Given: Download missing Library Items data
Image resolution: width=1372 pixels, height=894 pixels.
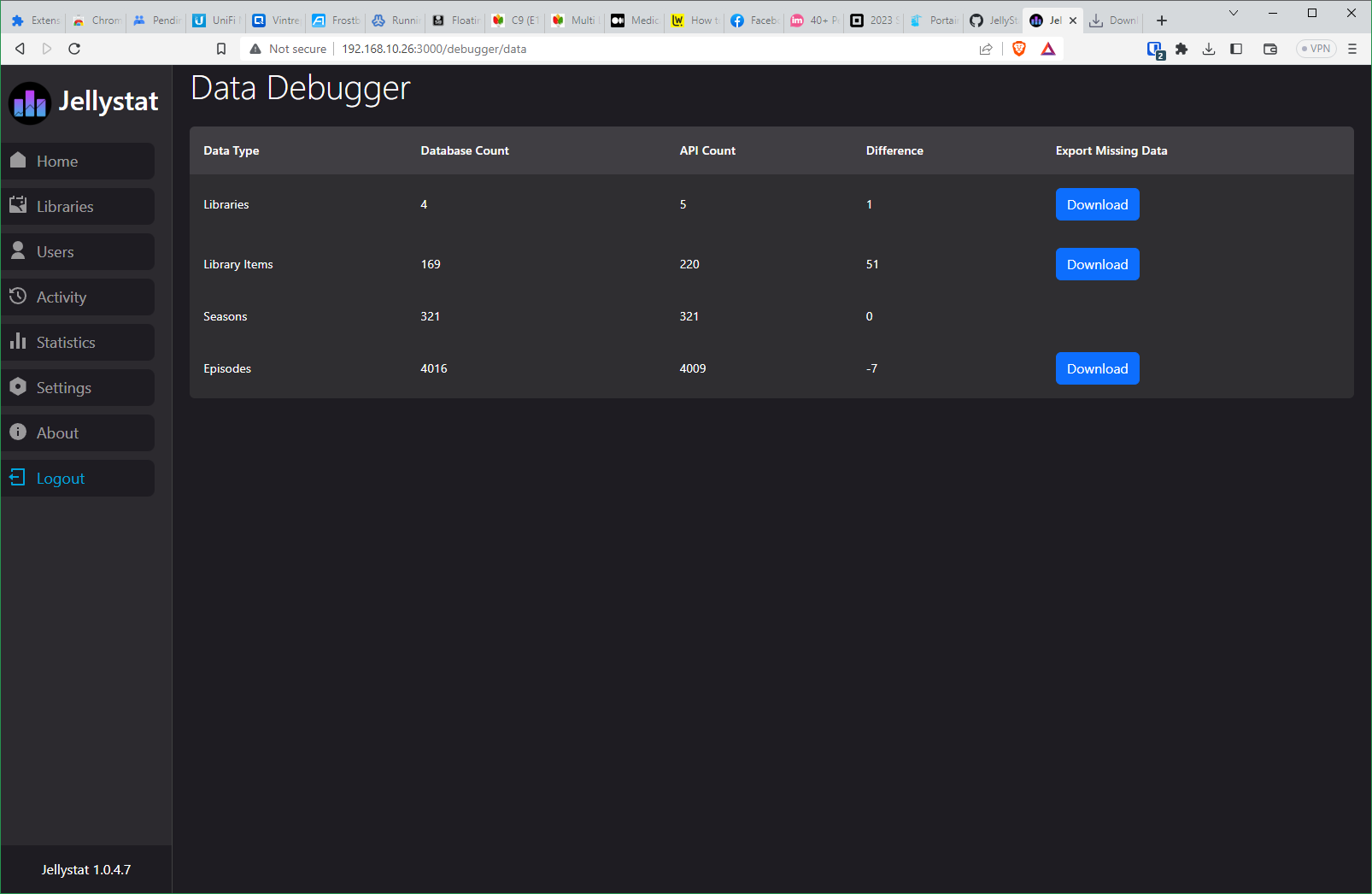Looking at the screenshot, I should coord(1097,264).
